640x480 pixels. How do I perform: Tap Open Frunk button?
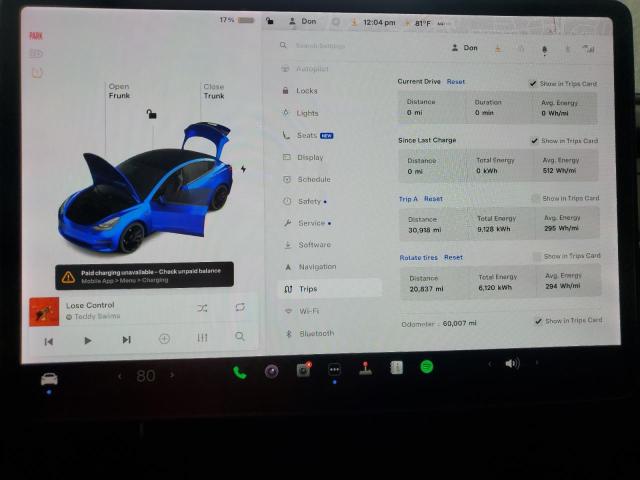click(119, 91)
